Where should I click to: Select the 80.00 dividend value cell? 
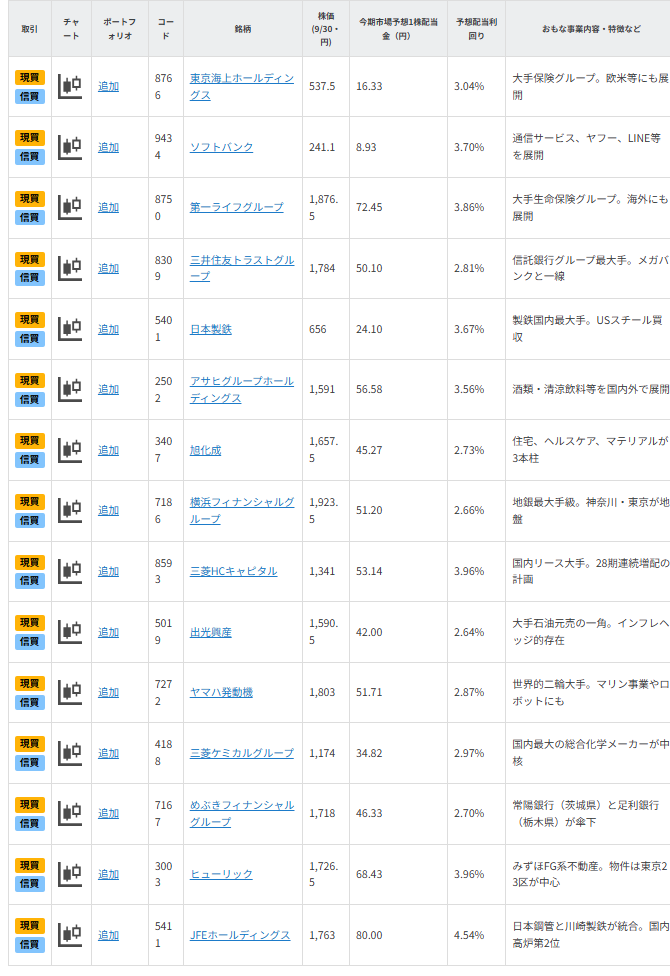tap(399, 935)
